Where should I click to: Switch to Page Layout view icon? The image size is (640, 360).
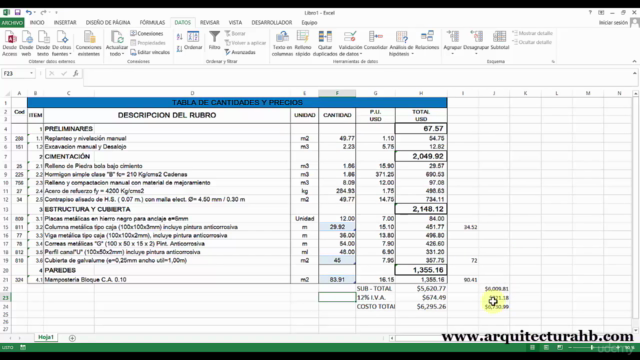pos(546,347)
